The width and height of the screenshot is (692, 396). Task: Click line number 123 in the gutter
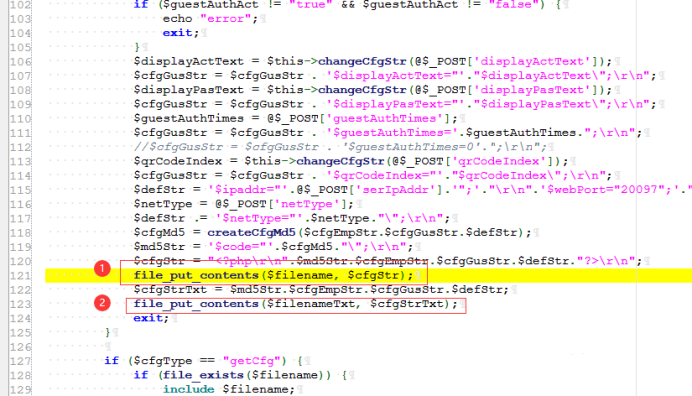[20, 304]
